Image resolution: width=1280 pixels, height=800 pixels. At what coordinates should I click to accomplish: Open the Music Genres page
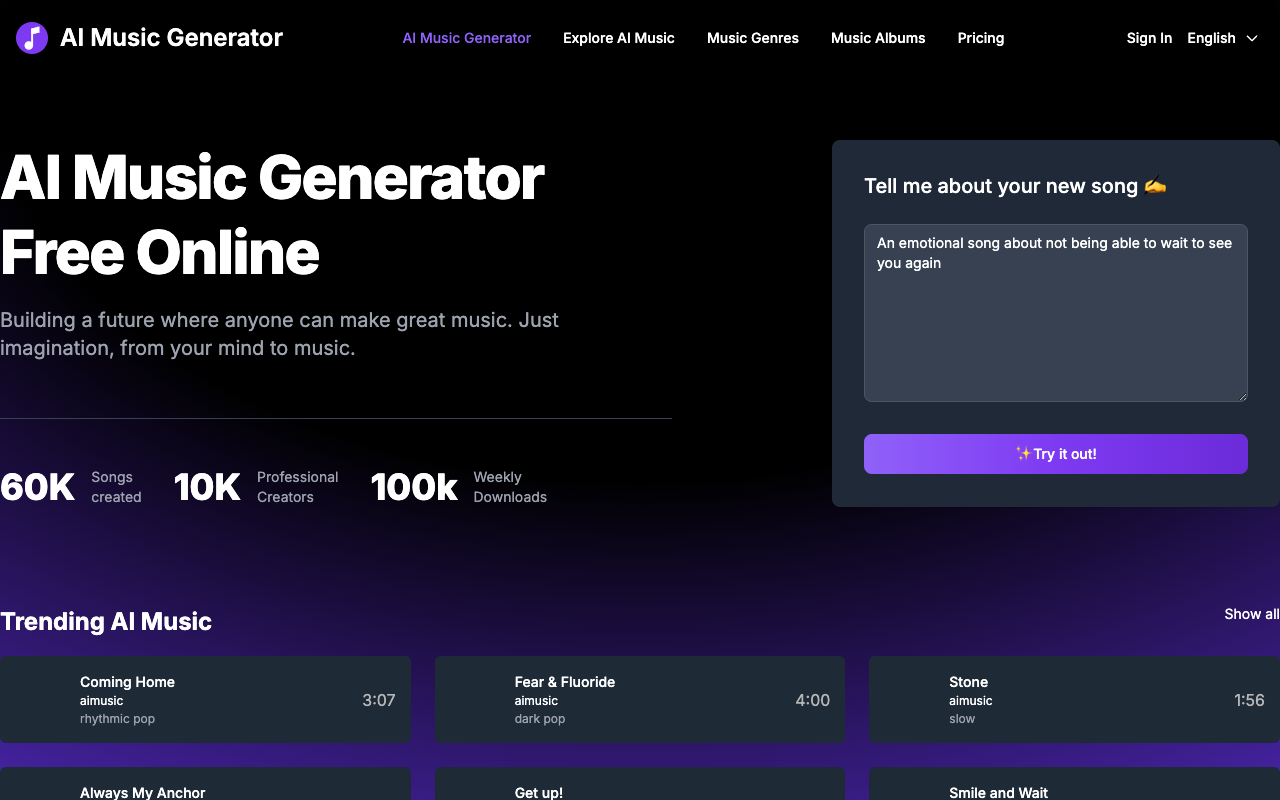point(753,38)
